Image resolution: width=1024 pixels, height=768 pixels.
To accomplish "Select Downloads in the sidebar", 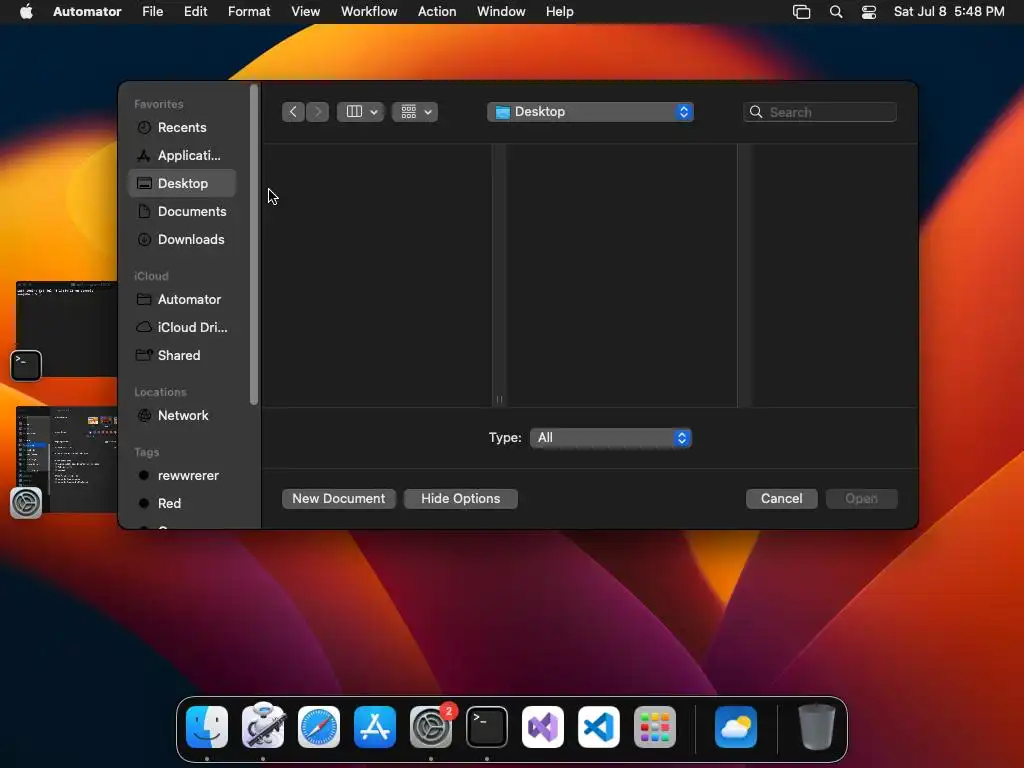I will tap(182, 240).
